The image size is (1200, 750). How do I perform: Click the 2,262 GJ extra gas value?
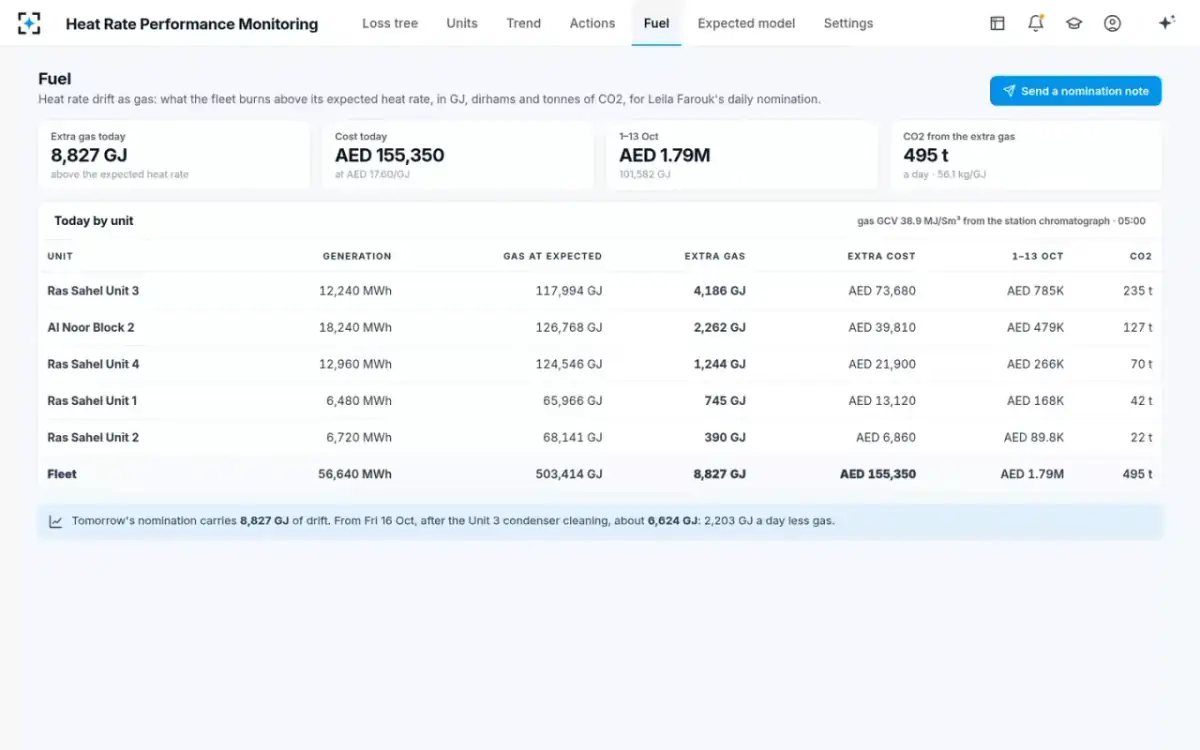click(x=719, y=327)
